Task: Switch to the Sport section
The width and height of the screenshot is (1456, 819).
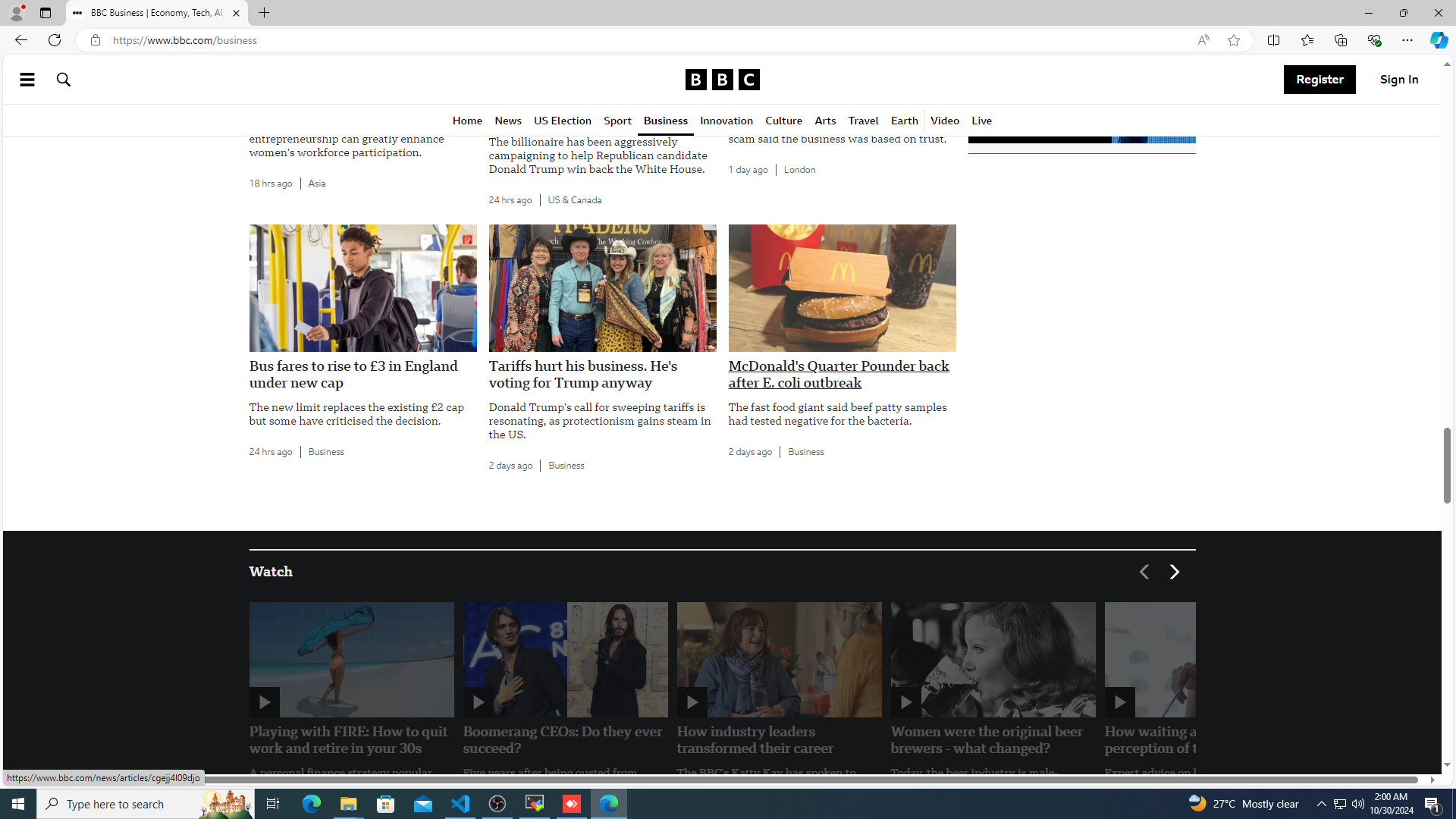Action: [617, 121]
